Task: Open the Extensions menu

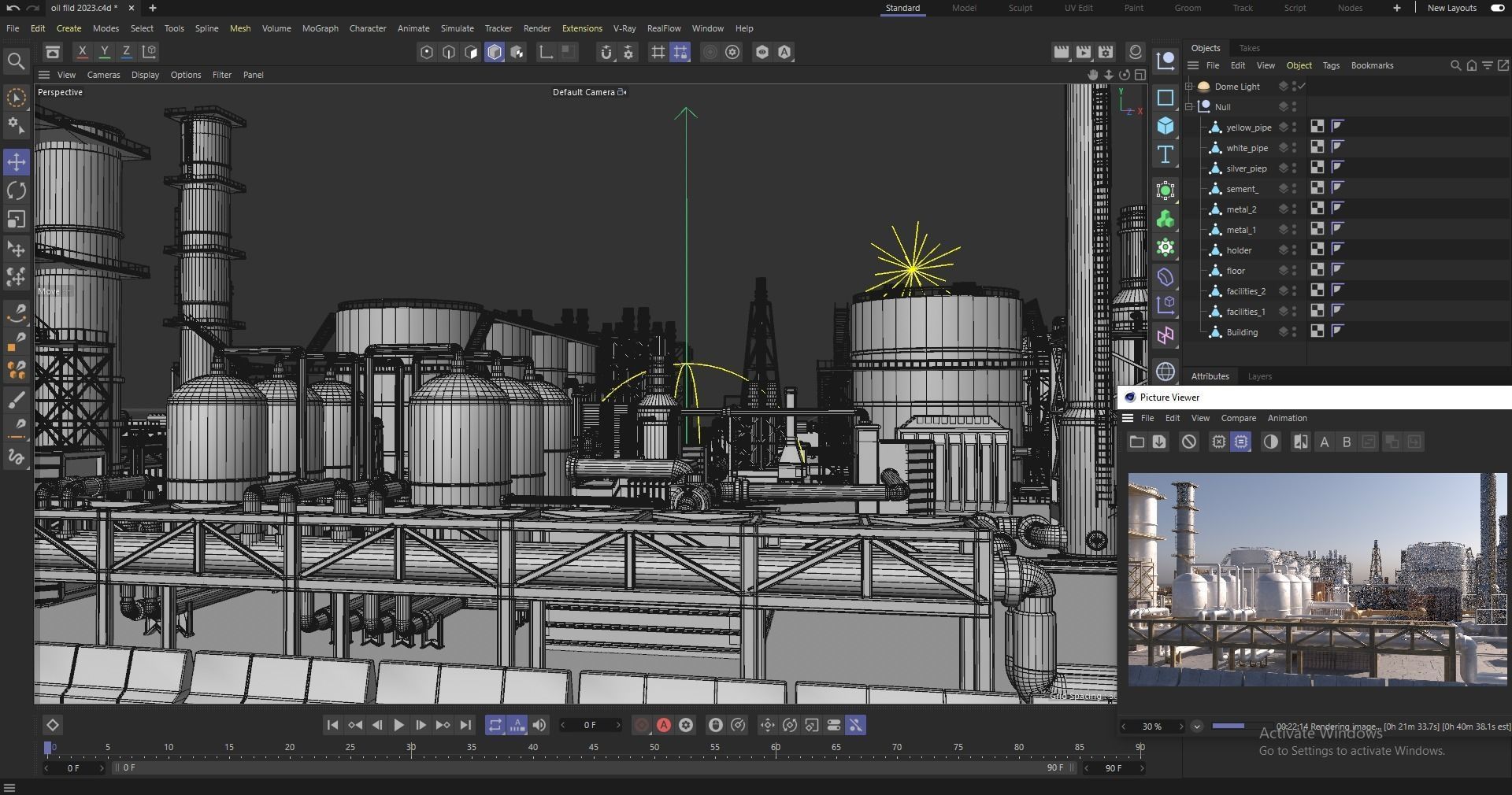Action: point(582,28)
